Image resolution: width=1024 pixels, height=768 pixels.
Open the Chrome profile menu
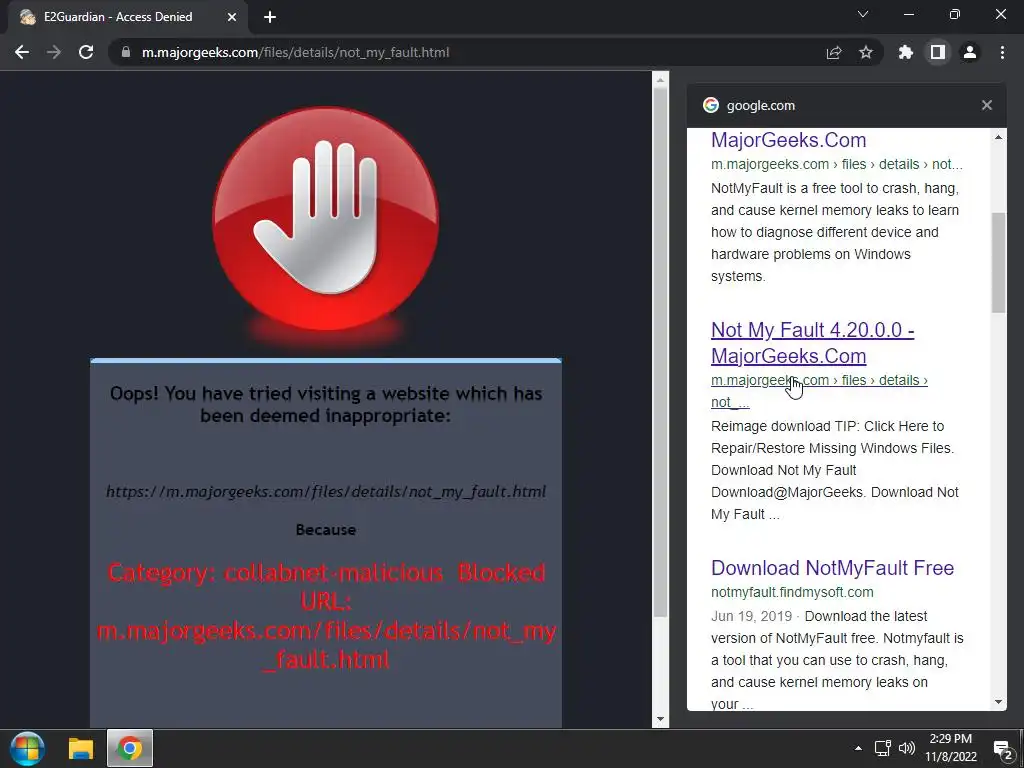click(x=970, y=52)
